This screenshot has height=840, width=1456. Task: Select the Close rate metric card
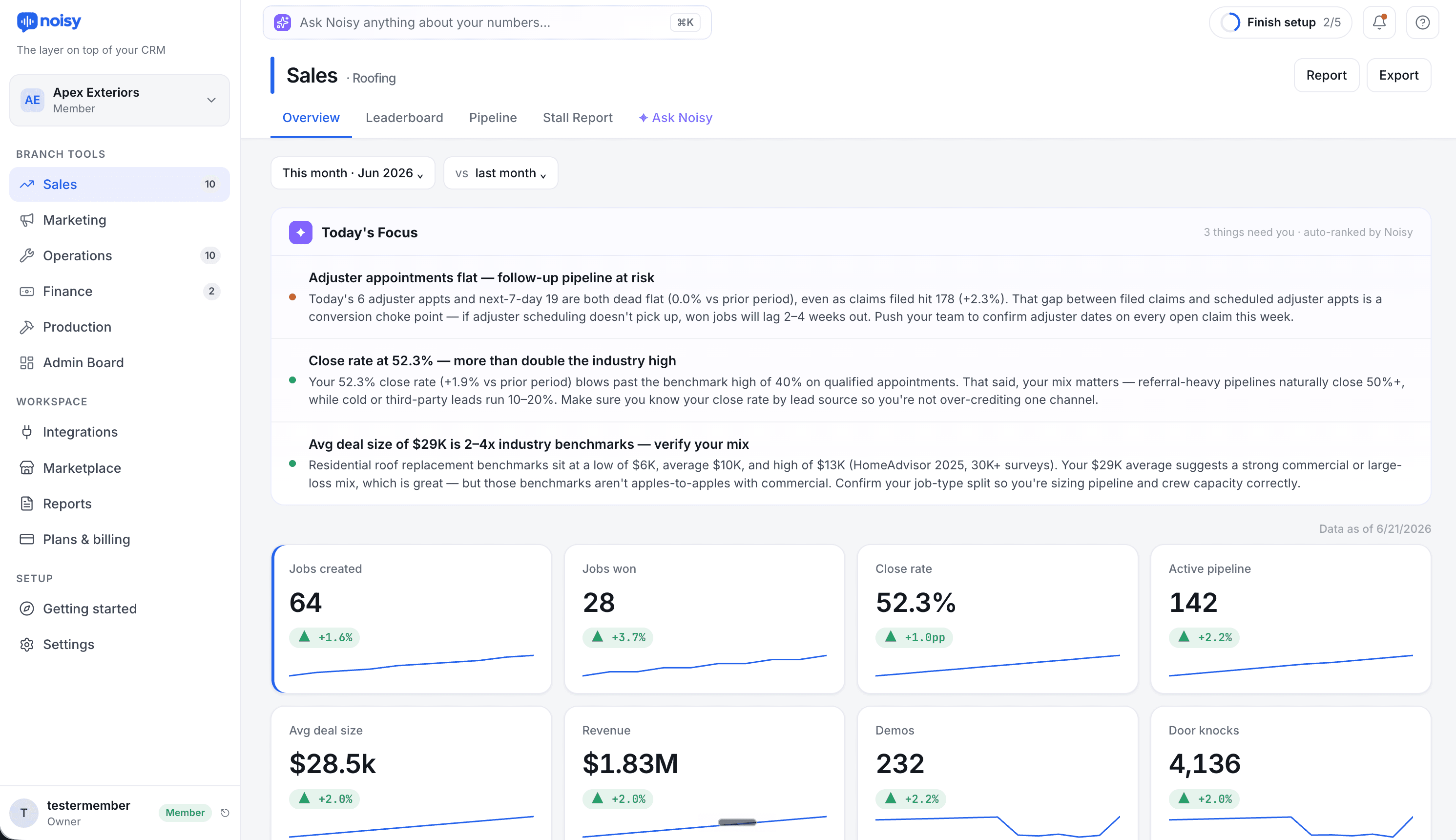(x=997, y=619)
